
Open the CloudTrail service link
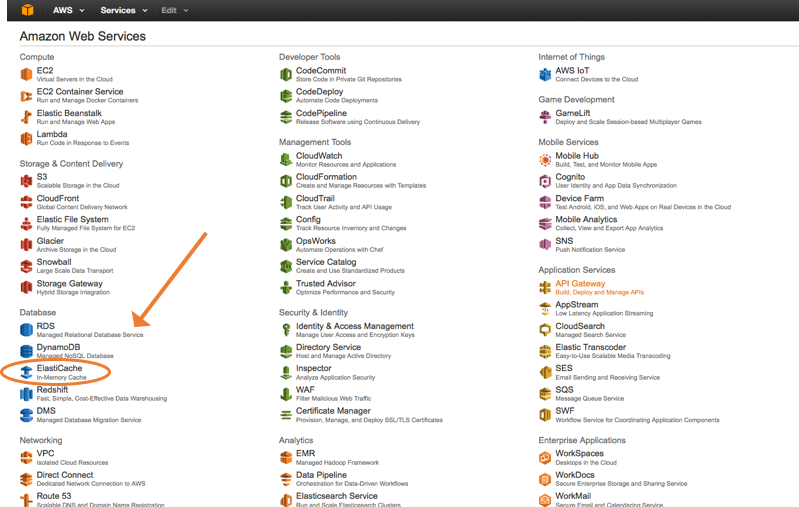315,198
